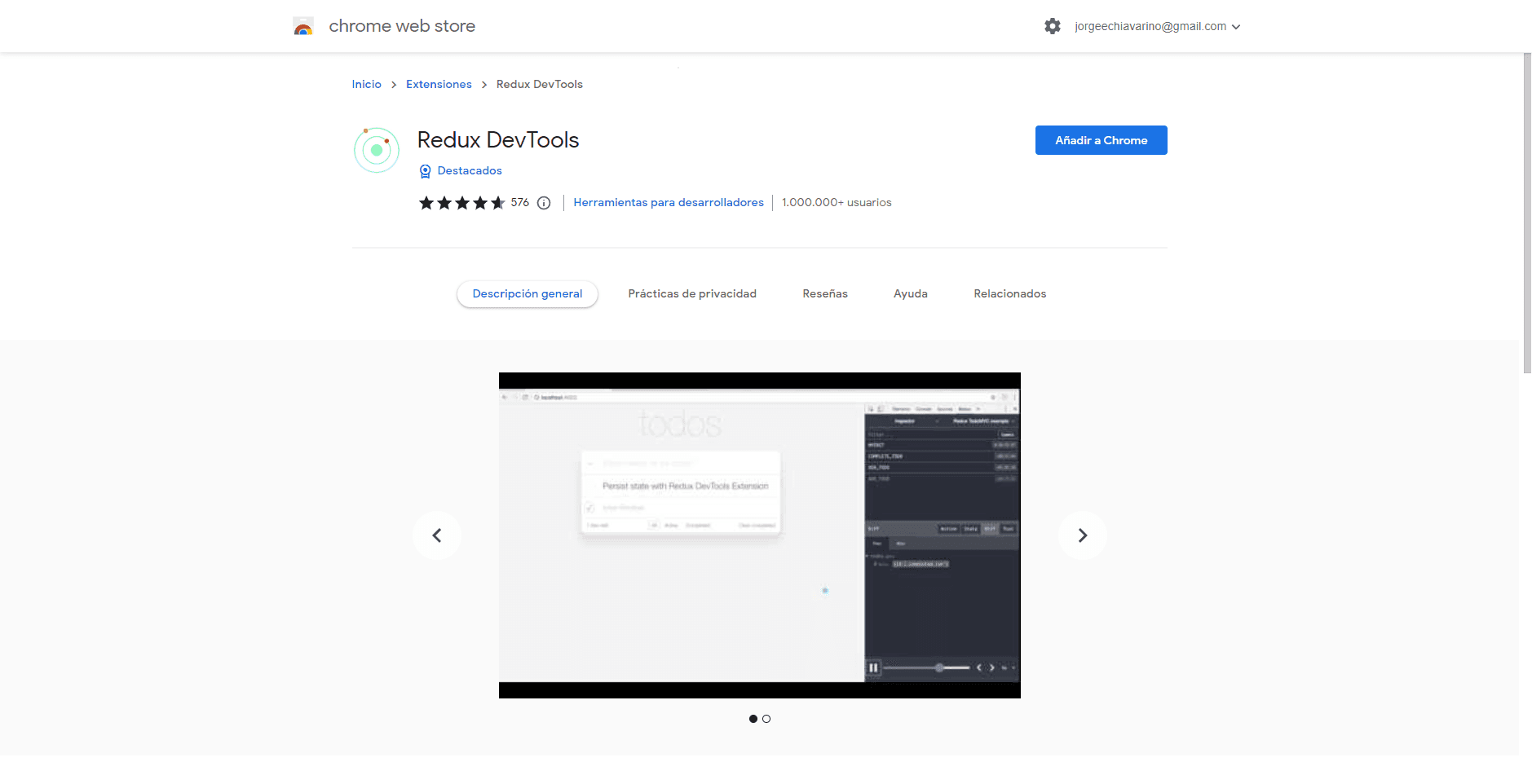Go to the Inicio breadcrumb link
This screenshot has height=784, width=1532.
tap(366, 84)
